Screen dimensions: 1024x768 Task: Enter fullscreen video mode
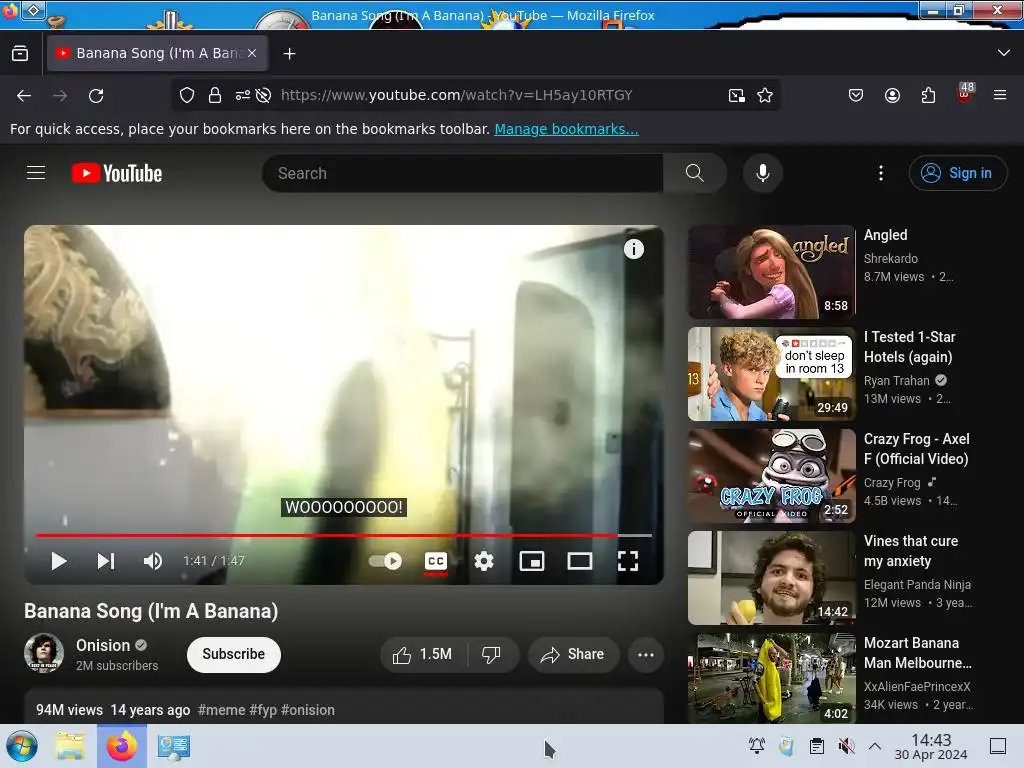pos(628,561)
